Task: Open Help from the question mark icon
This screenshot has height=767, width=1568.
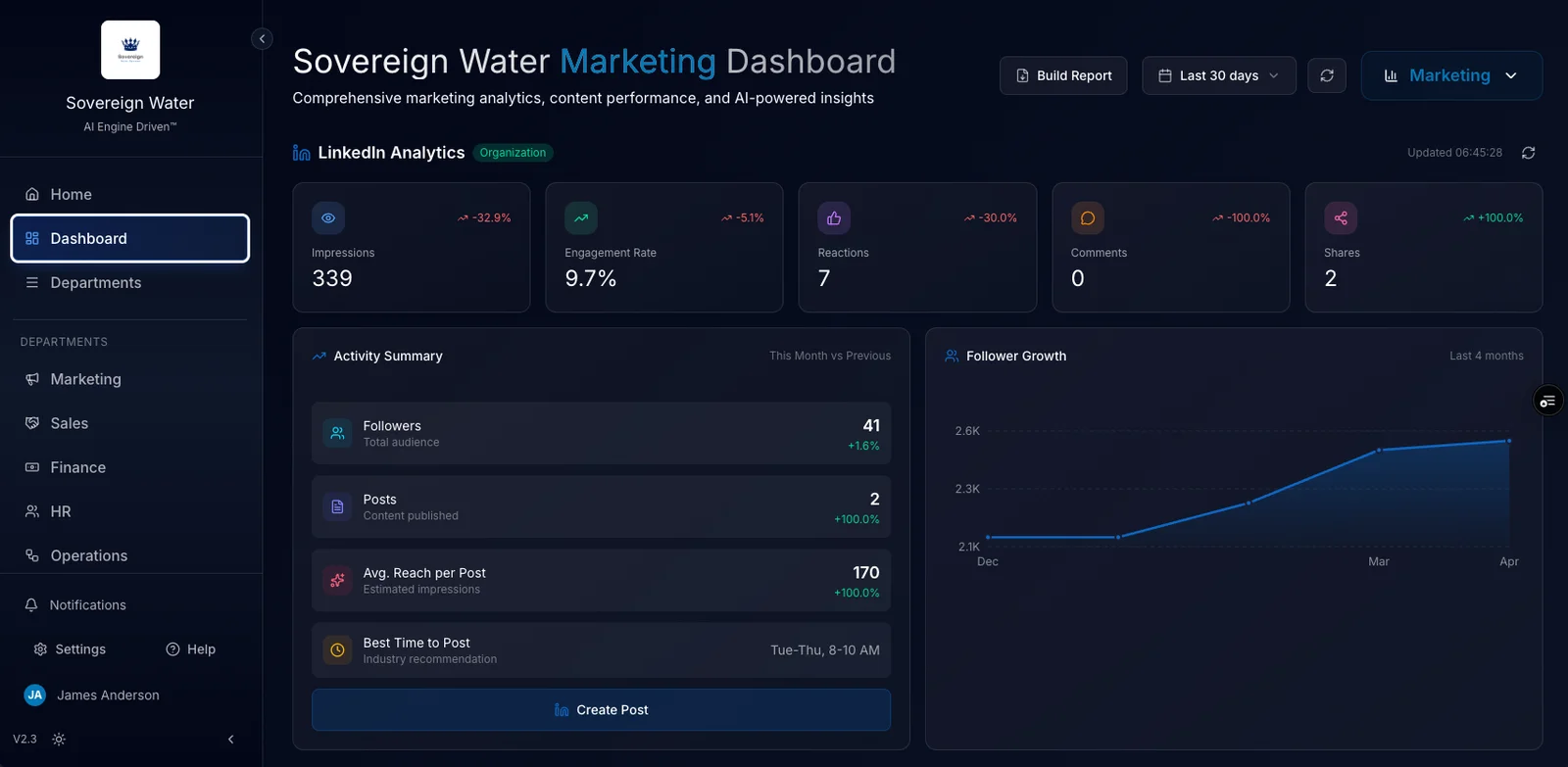Action: pos(172,649)
